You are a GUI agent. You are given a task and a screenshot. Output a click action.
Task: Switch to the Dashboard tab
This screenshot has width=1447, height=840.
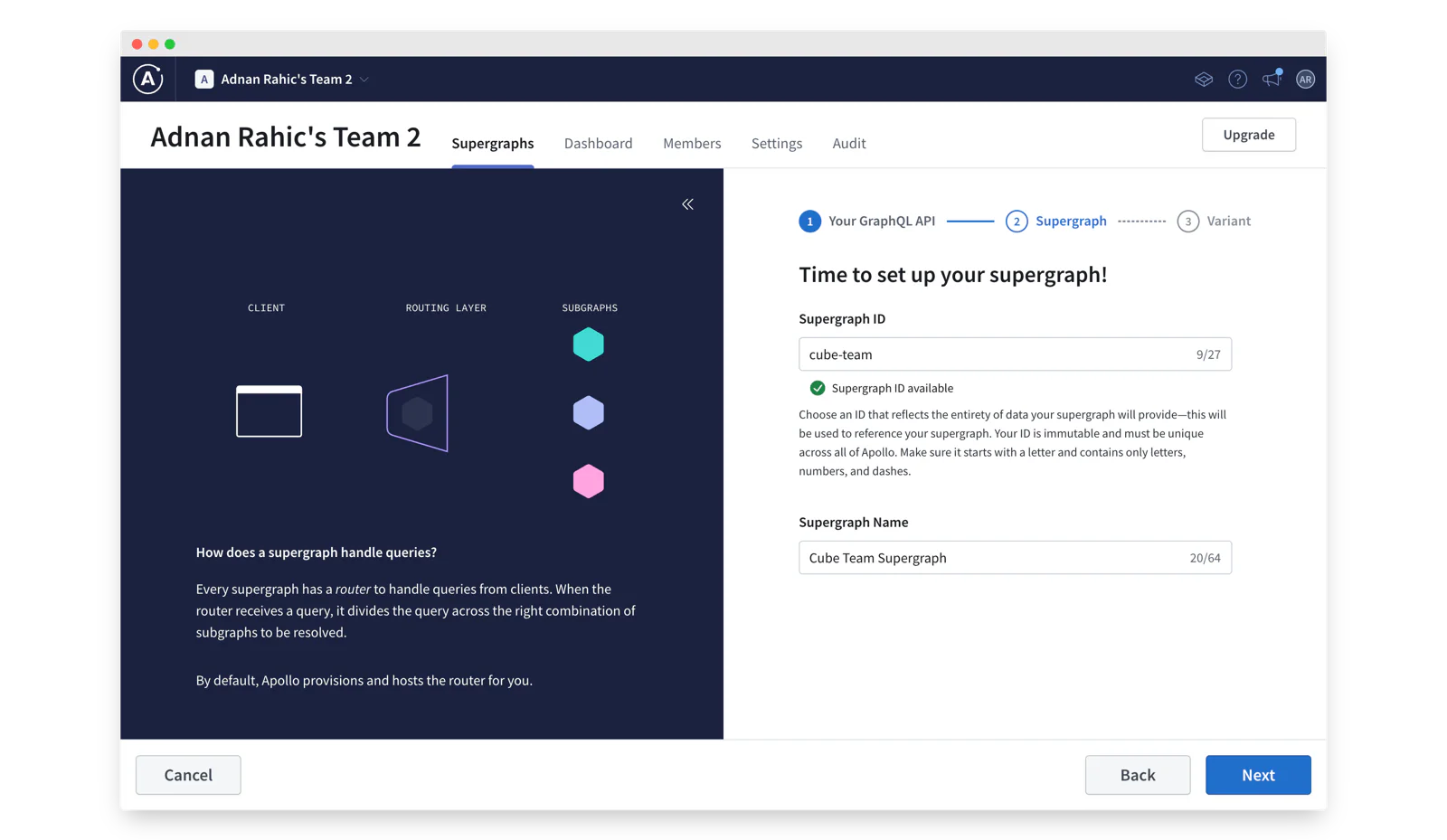pyautogui.click(x=599, y=143)
